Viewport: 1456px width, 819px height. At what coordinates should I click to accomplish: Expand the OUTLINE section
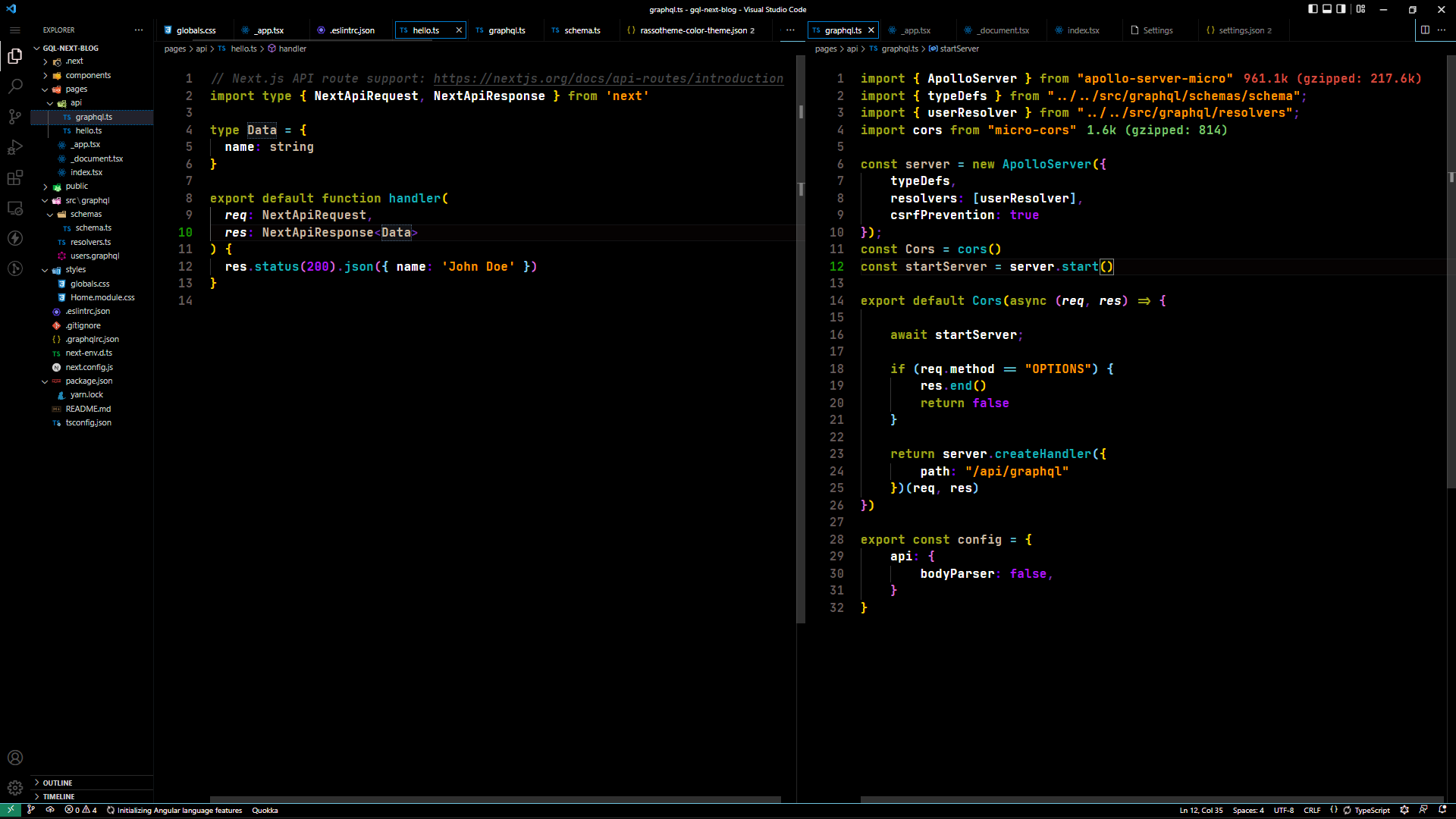58,783
